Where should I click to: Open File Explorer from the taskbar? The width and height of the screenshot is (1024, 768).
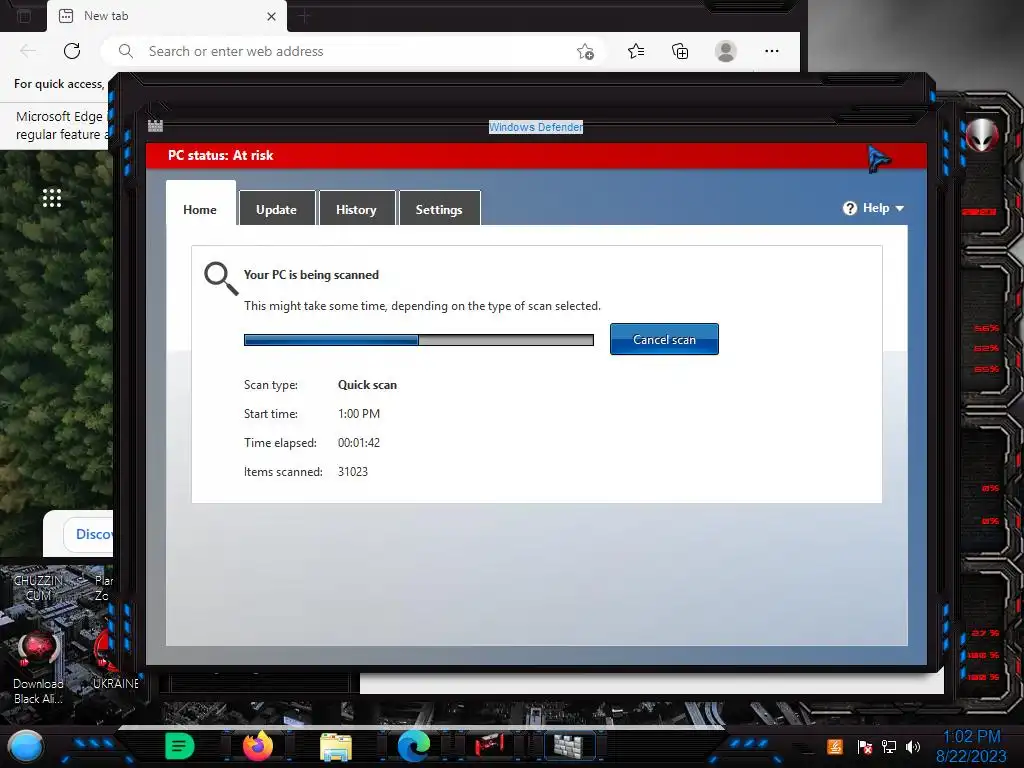(x=336, y=746)
